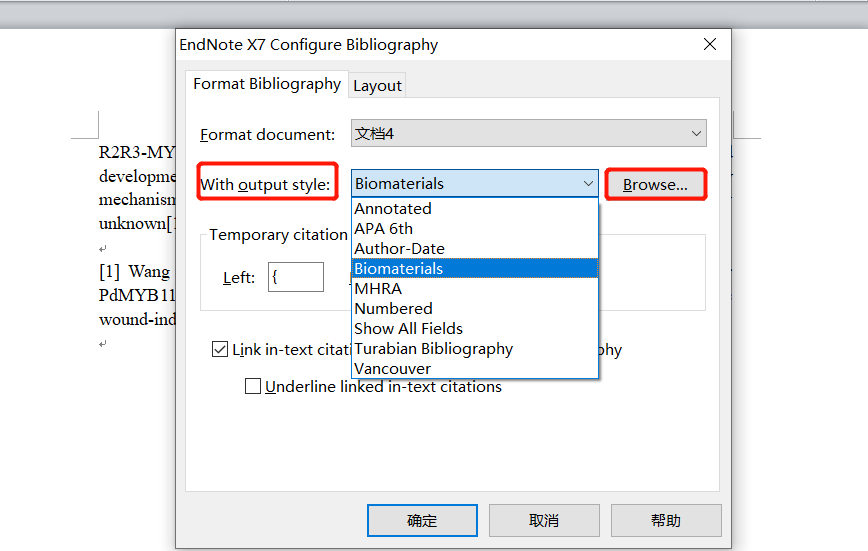This screenshot has height=551, width=868.
Task: Confirm with the 确定 button
Action: 422,521
